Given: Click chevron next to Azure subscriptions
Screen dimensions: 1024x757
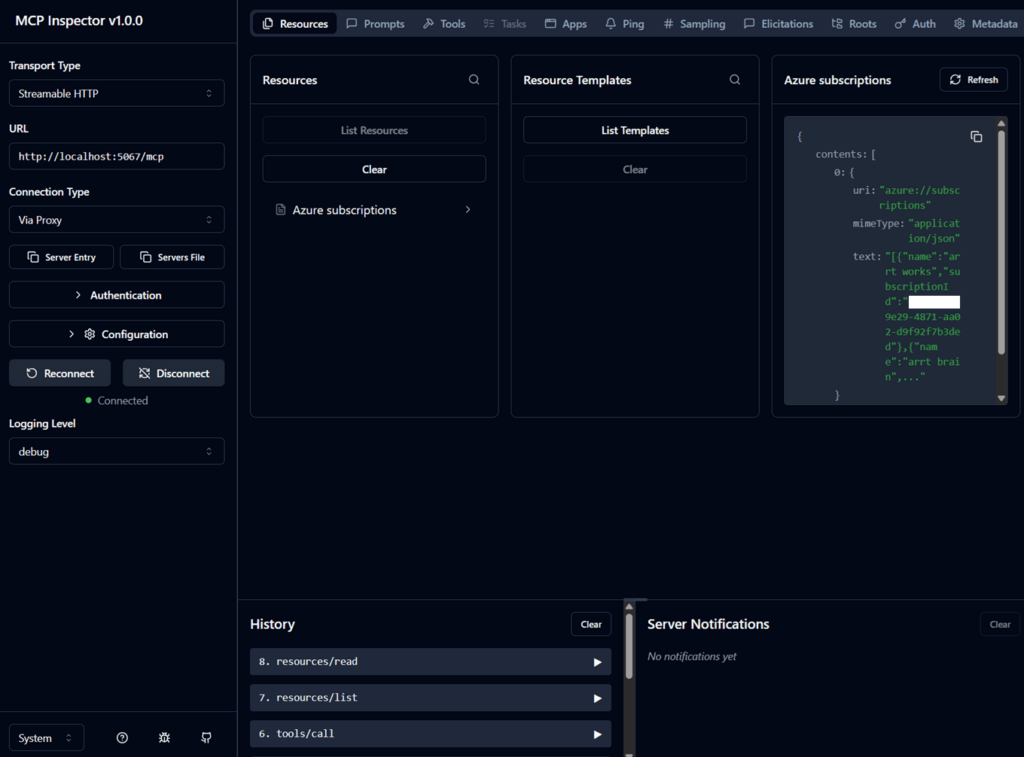Looking at the screenshot, I should (x=468, y=210).
